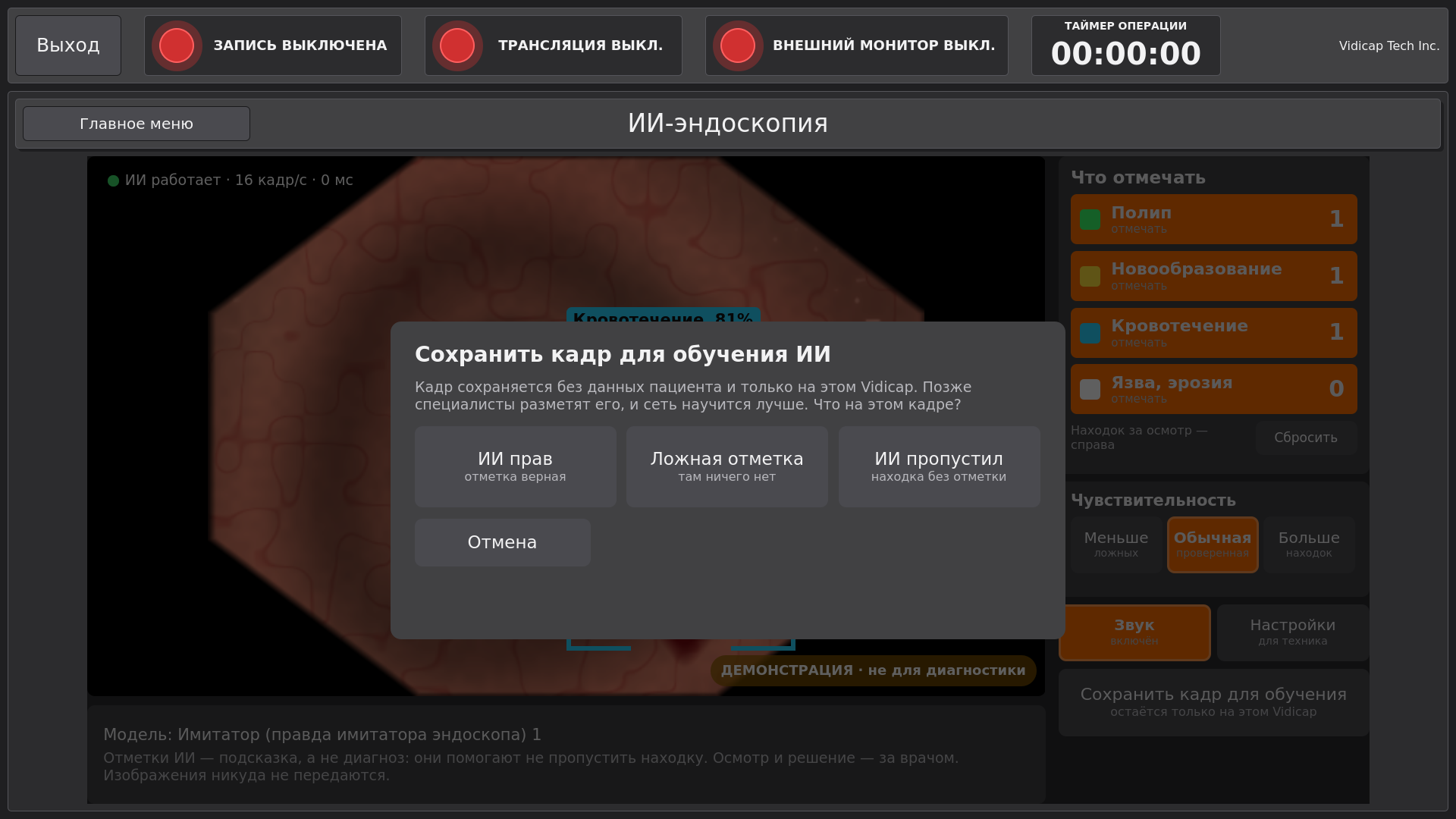Screen dimensions: 1456x819
Task: Click the blue Кровотечение color marker
Action: (x=1090, y=333)
